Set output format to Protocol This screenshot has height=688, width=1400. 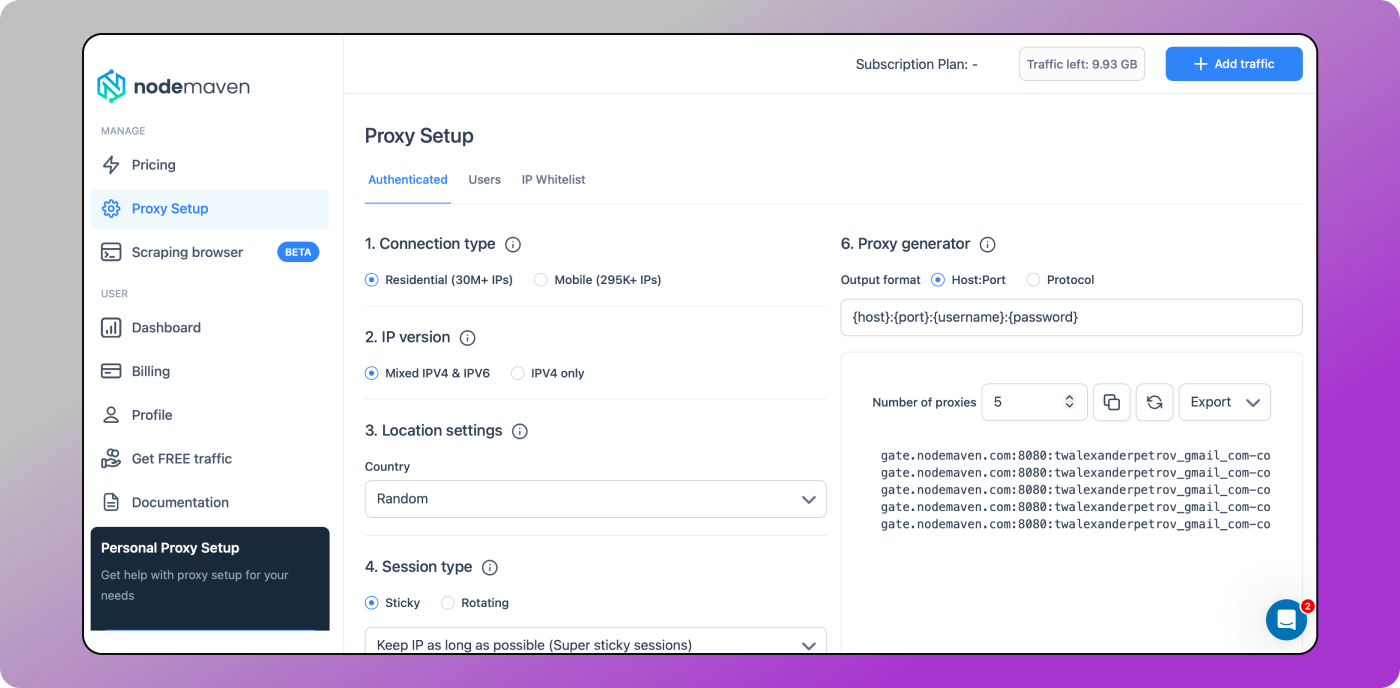point(1032,280)
